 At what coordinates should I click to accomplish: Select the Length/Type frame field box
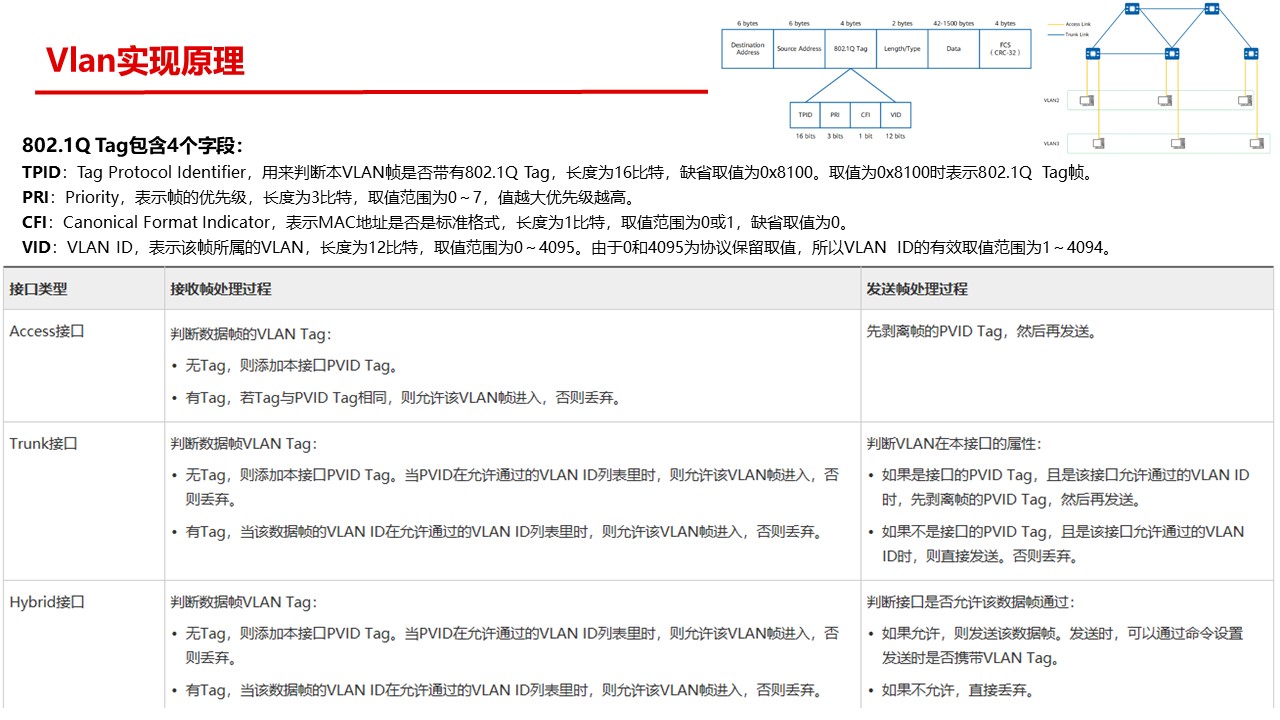pyautogui.click(x=902, y=48)
